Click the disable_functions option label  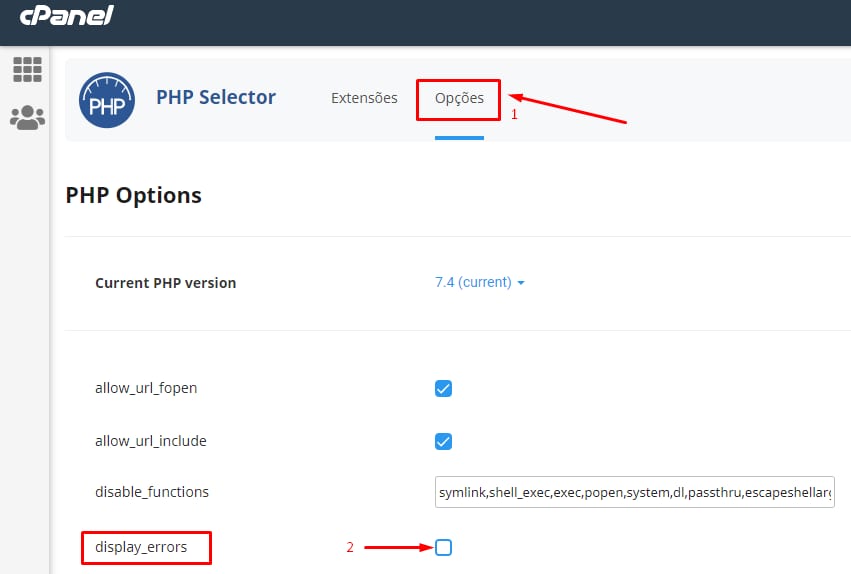[x=152, y=492]
